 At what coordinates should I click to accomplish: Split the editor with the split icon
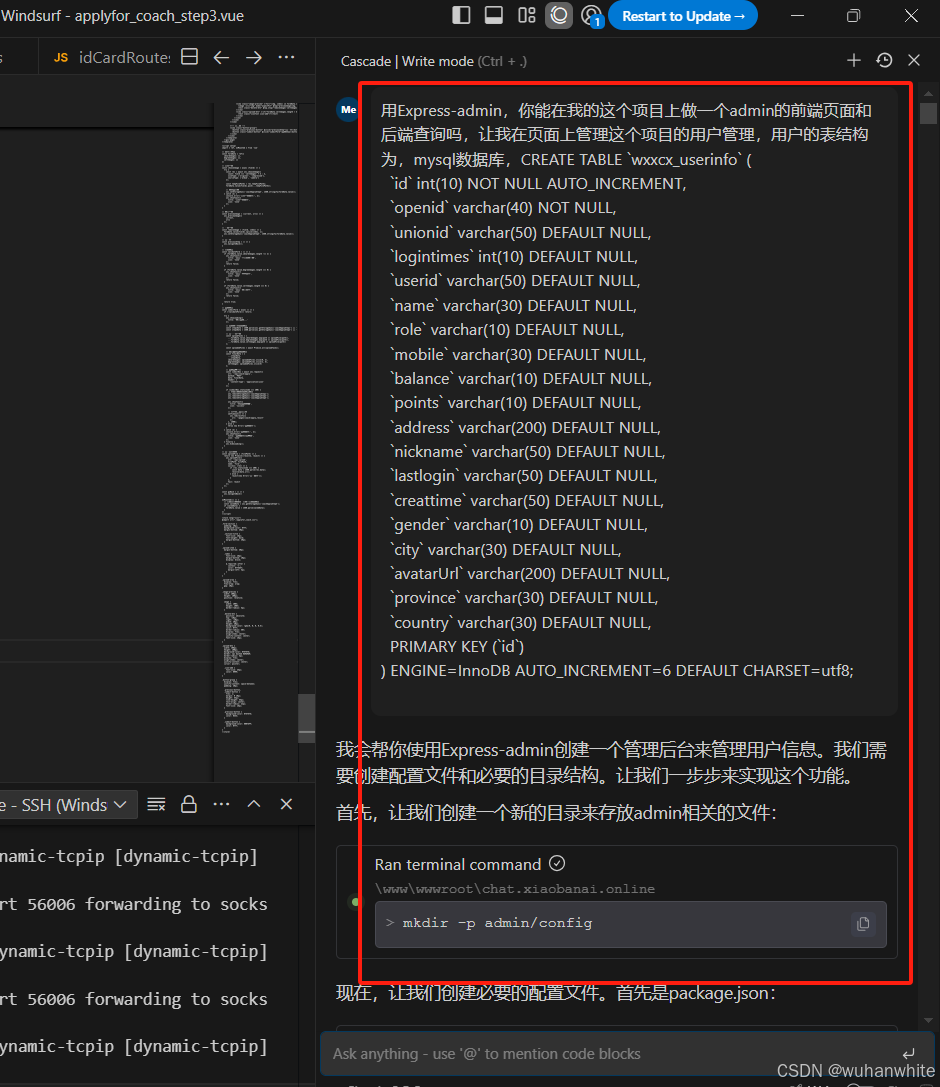[189, 57]
